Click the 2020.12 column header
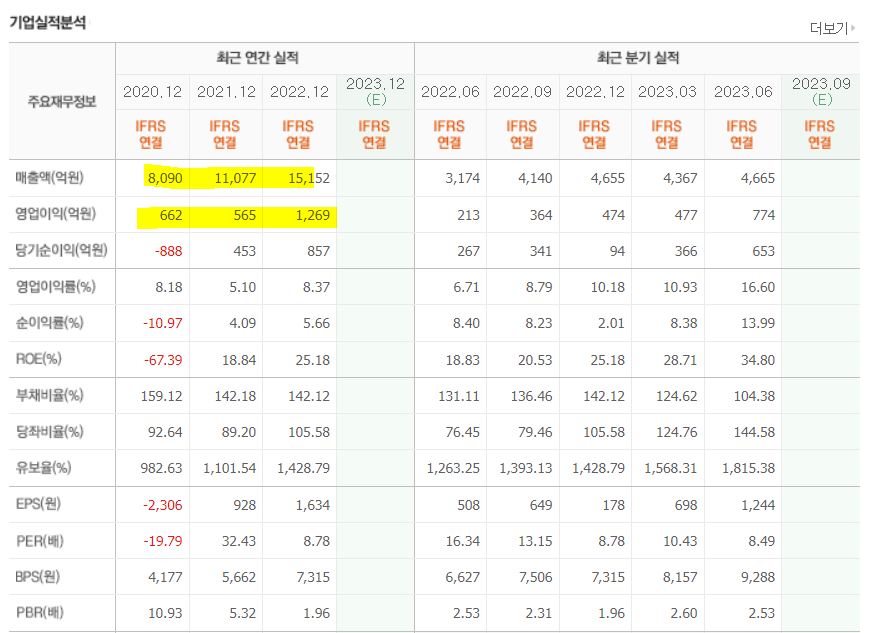This screenshot has height=633, width=879. [x=152, y=92]
